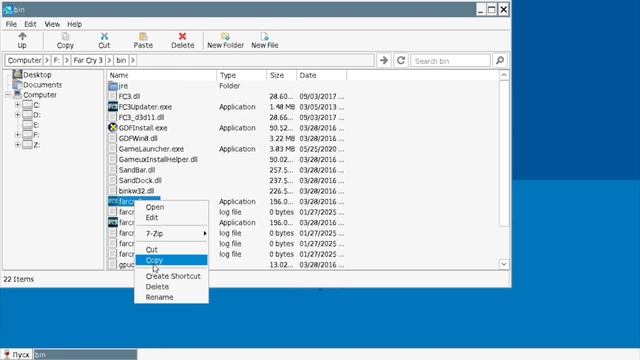This screenshot has width=640, height=360.
Task: Select the Desktop icon in sidebar
Action: pos(17,74)
